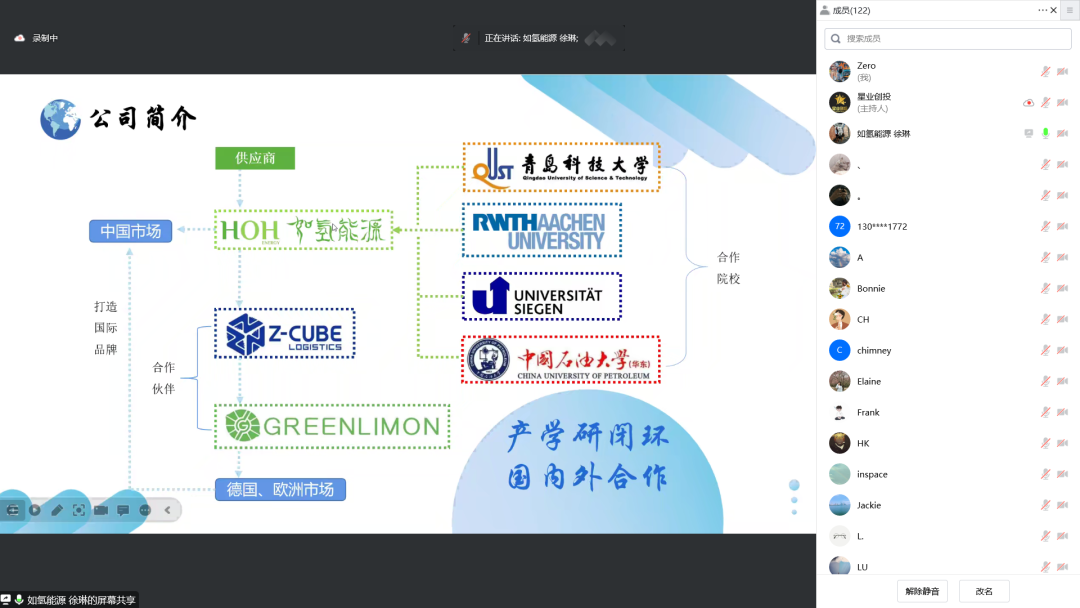Screen dimensions: 1080x608
Task: Click the 德国、欧洲市场 box on slide
Action: click(280, 490)
